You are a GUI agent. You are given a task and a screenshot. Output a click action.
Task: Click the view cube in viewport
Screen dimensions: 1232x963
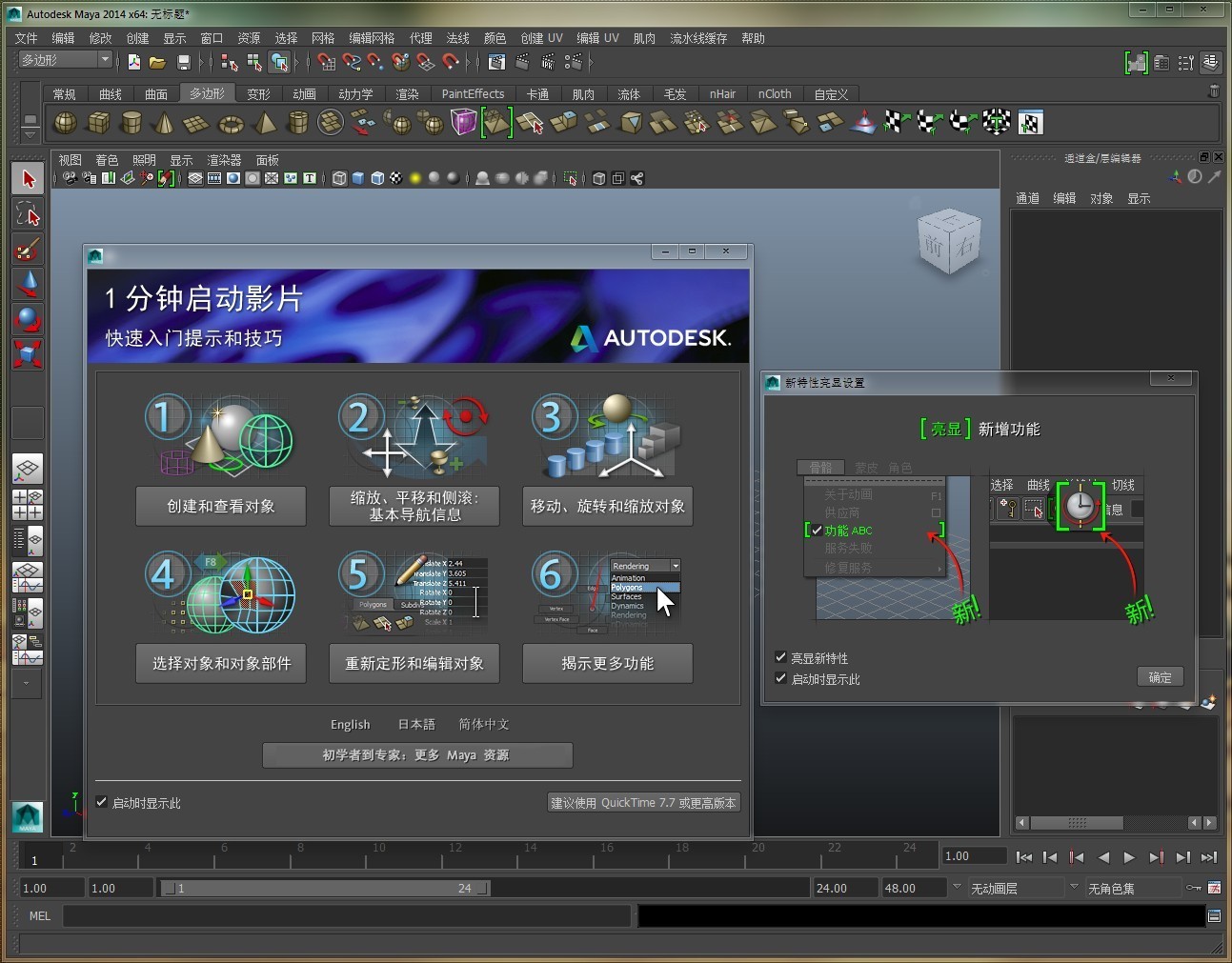949,243
